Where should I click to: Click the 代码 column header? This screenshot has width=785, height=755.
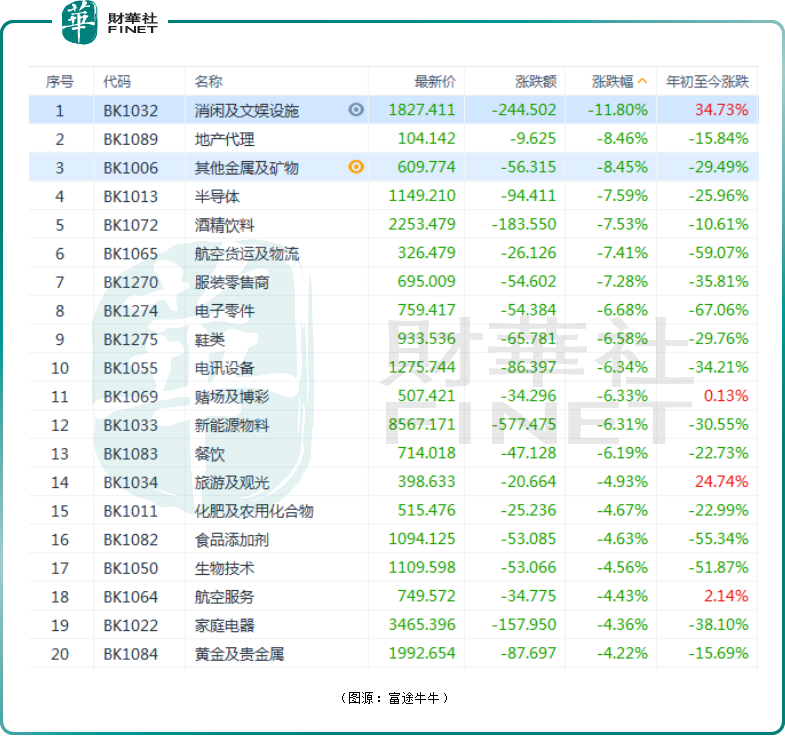[x=117, y=81]
